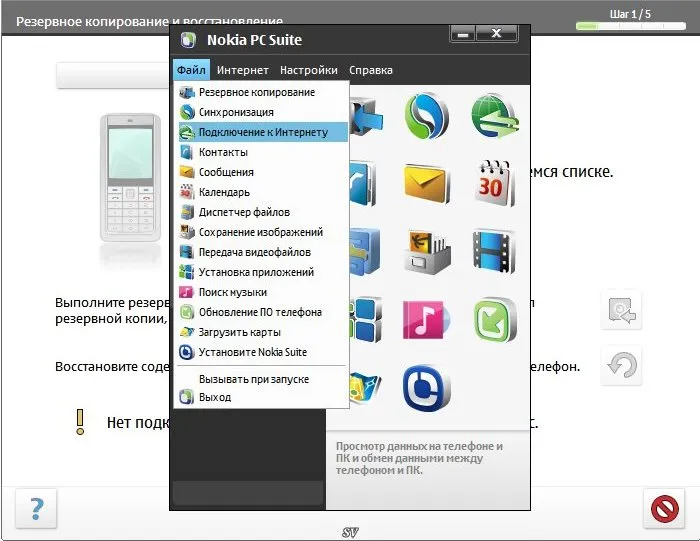Choose Синхронизация from the menu
Screen dimensions: 700x541
[x=263, y=112]
